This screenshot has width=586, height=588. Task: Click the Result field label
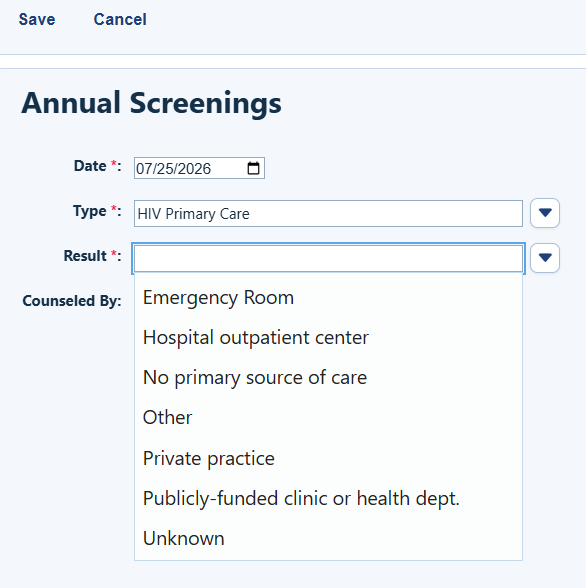point(93,256)
